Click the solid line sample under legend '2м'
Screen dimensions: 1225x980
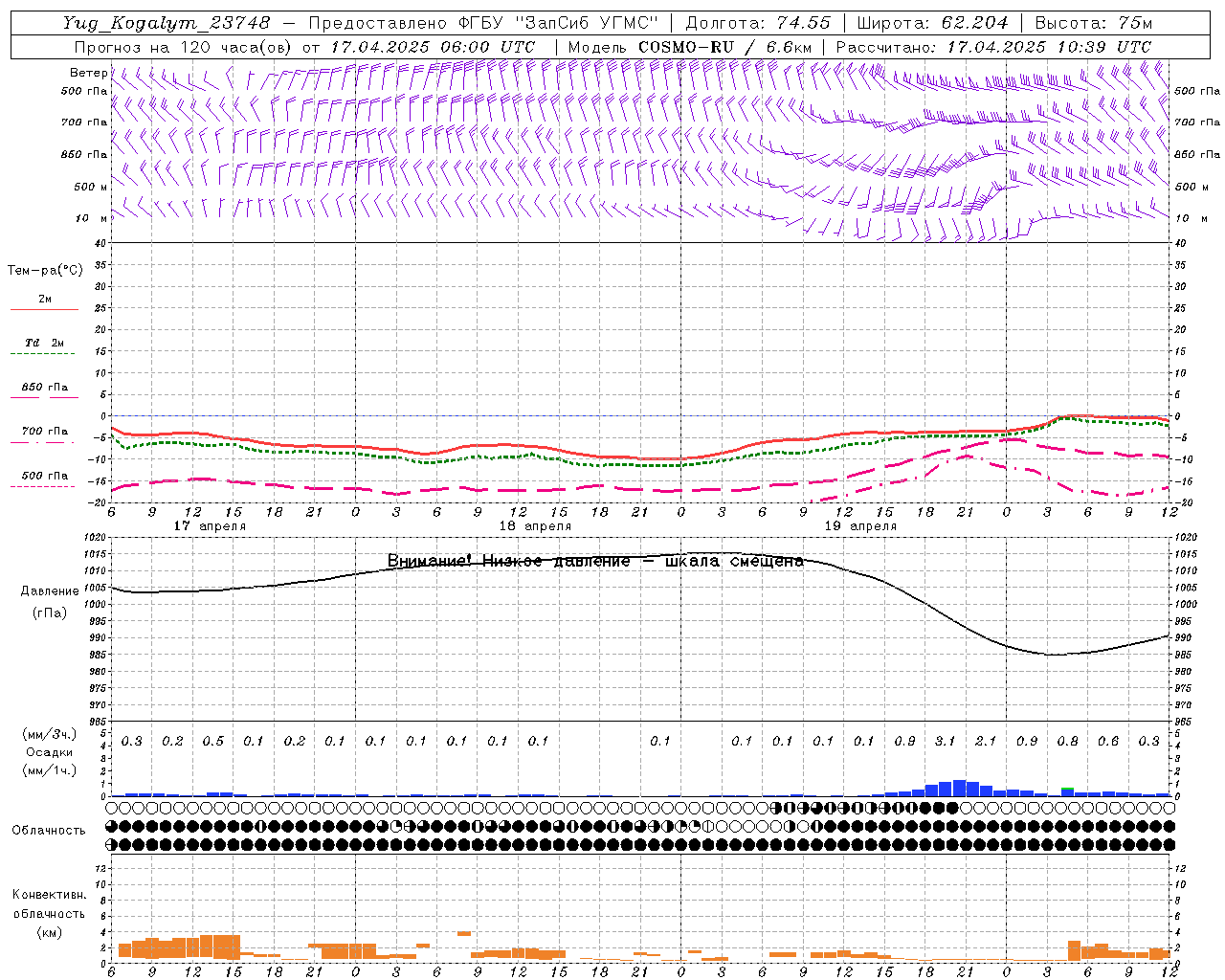44,309
